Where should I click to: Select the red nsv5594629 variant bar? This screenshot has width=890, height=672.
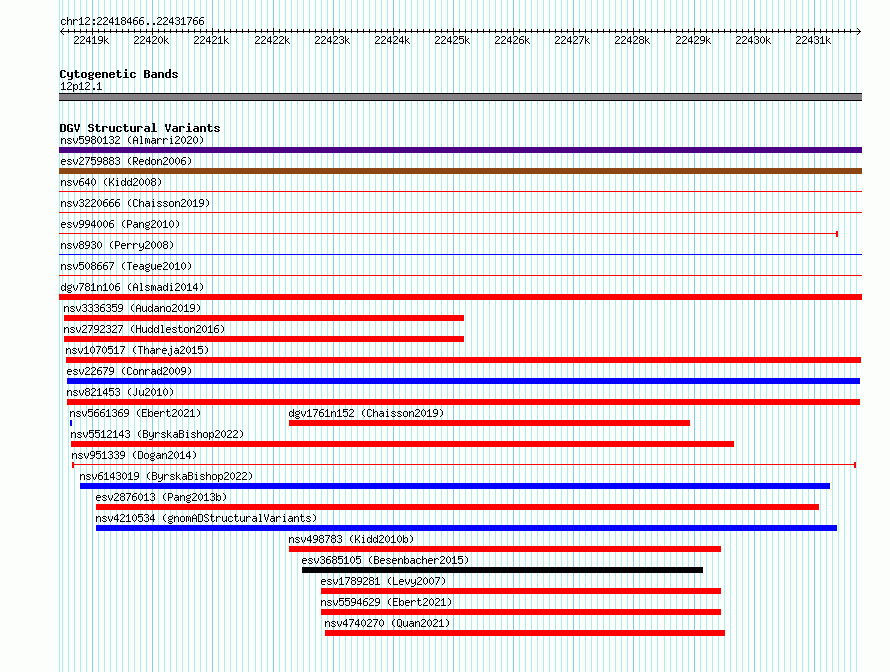coord(521,612)
